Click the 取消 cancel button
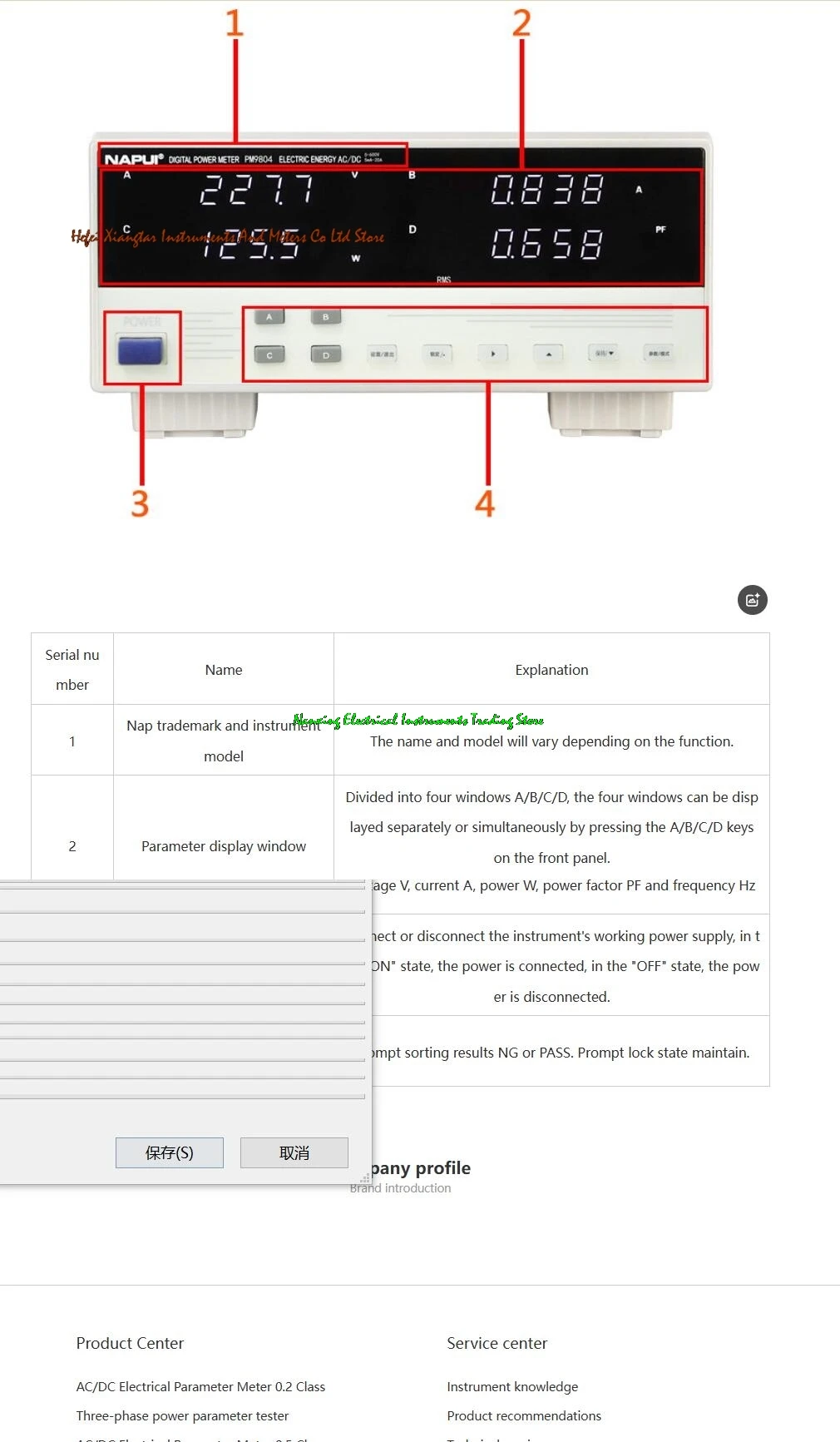Screen dimensions: 840x1442 [x=294, y=1152]
